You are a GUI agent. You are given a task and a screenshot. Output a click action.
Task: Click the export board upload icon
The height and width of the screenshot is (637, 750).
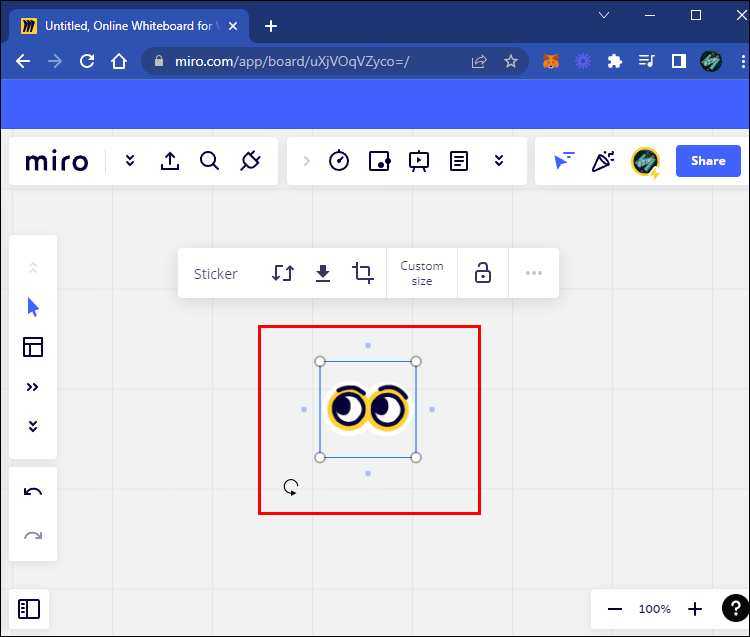[170, 161]
